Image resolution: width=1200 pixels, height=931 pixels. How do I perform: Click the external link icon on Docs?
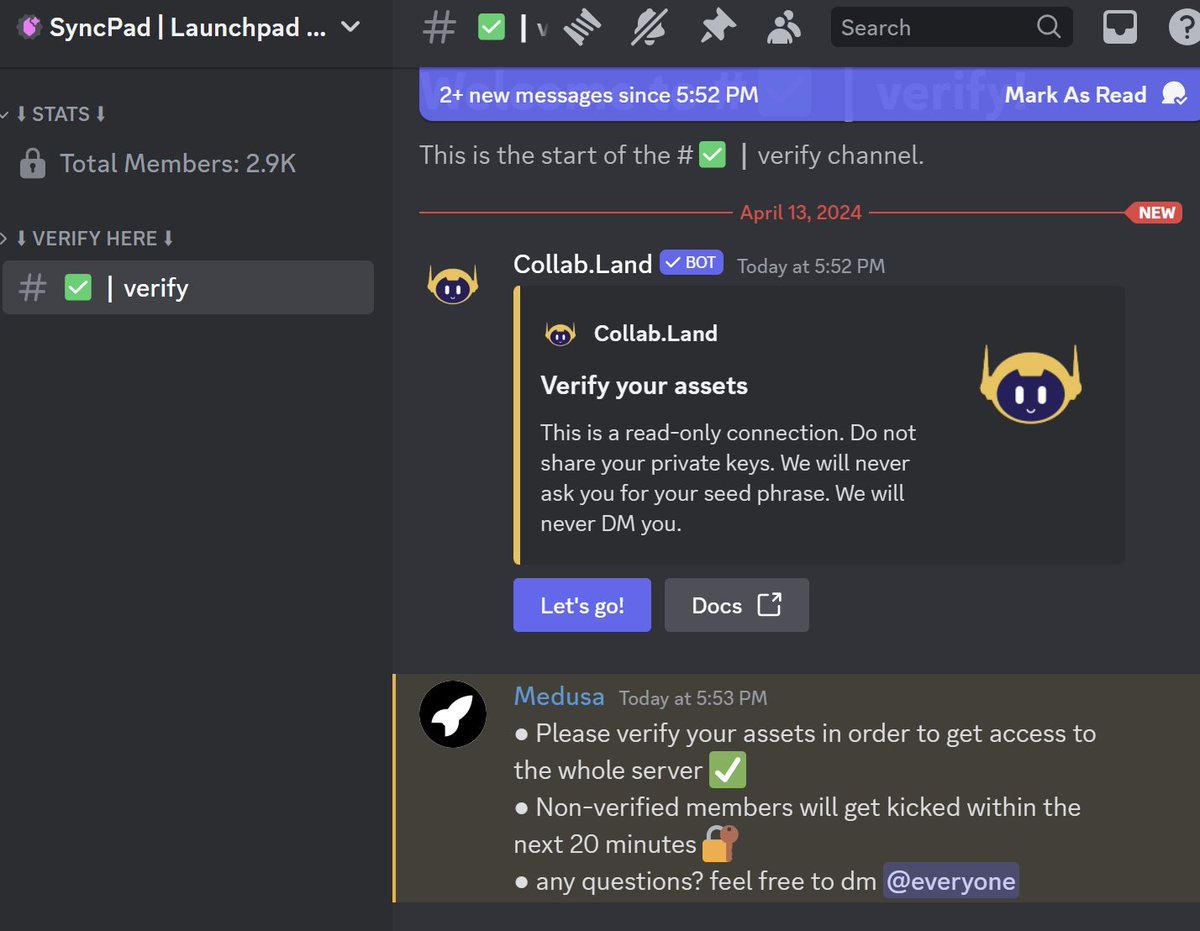(769, 604)
